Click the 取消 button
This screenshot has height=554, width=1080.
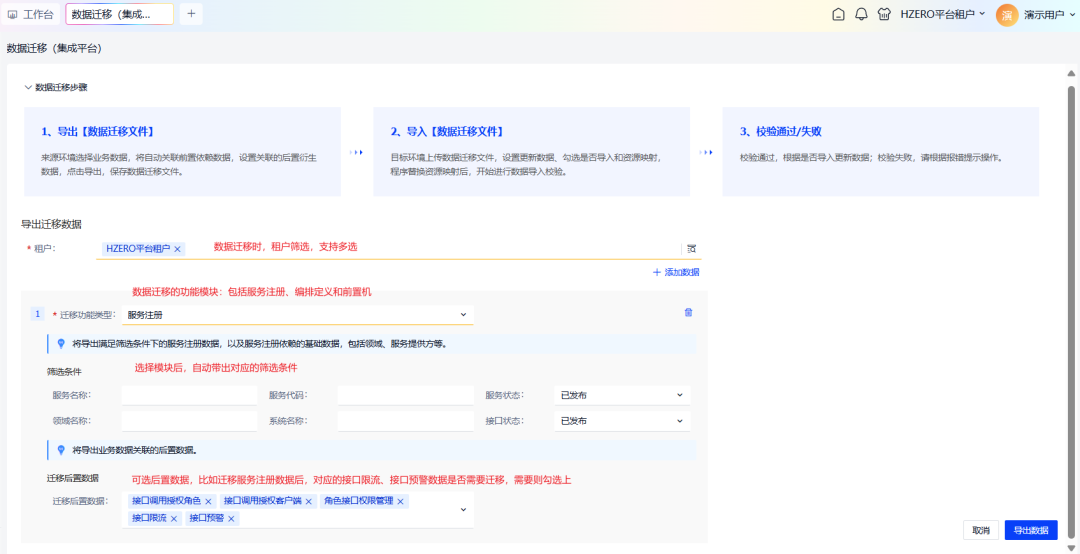click(x=980, y=530)
